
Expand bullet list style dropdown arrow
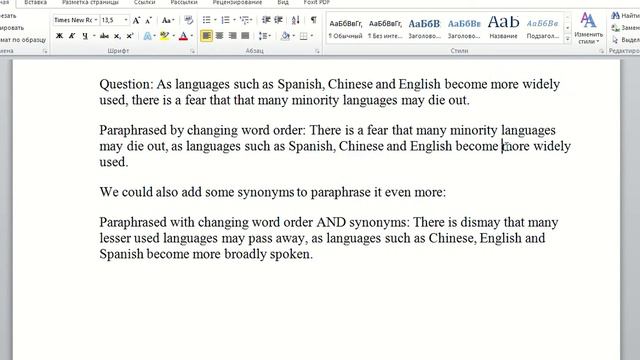[x=215, y=20]
